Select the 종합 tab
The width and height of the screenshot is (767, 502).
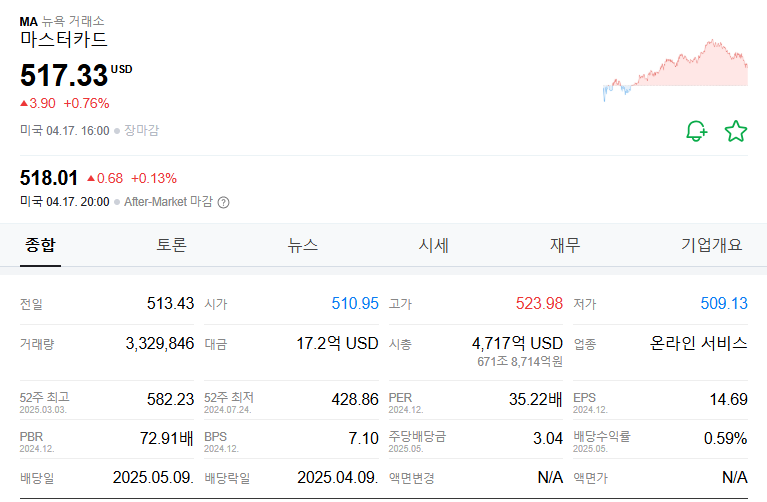(x=40, y=245)
